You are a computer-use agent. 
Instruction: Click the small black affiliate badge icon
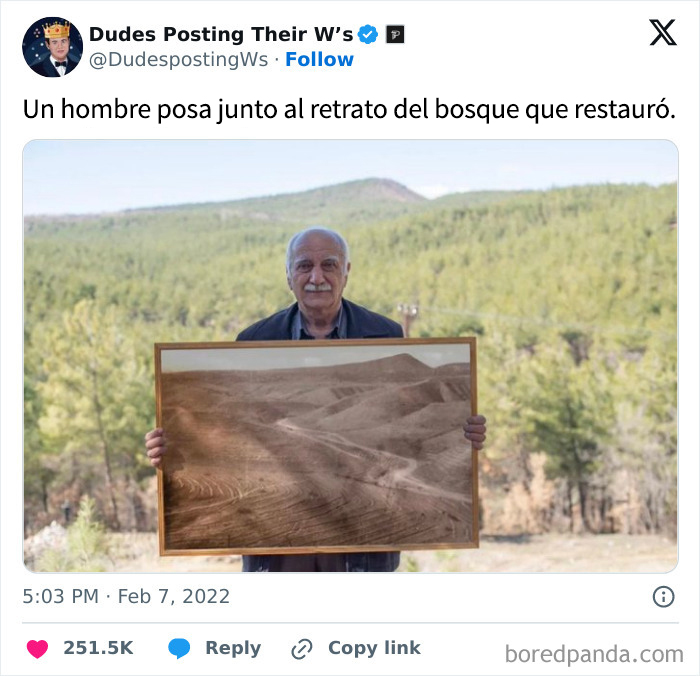(x=395, y=34)
